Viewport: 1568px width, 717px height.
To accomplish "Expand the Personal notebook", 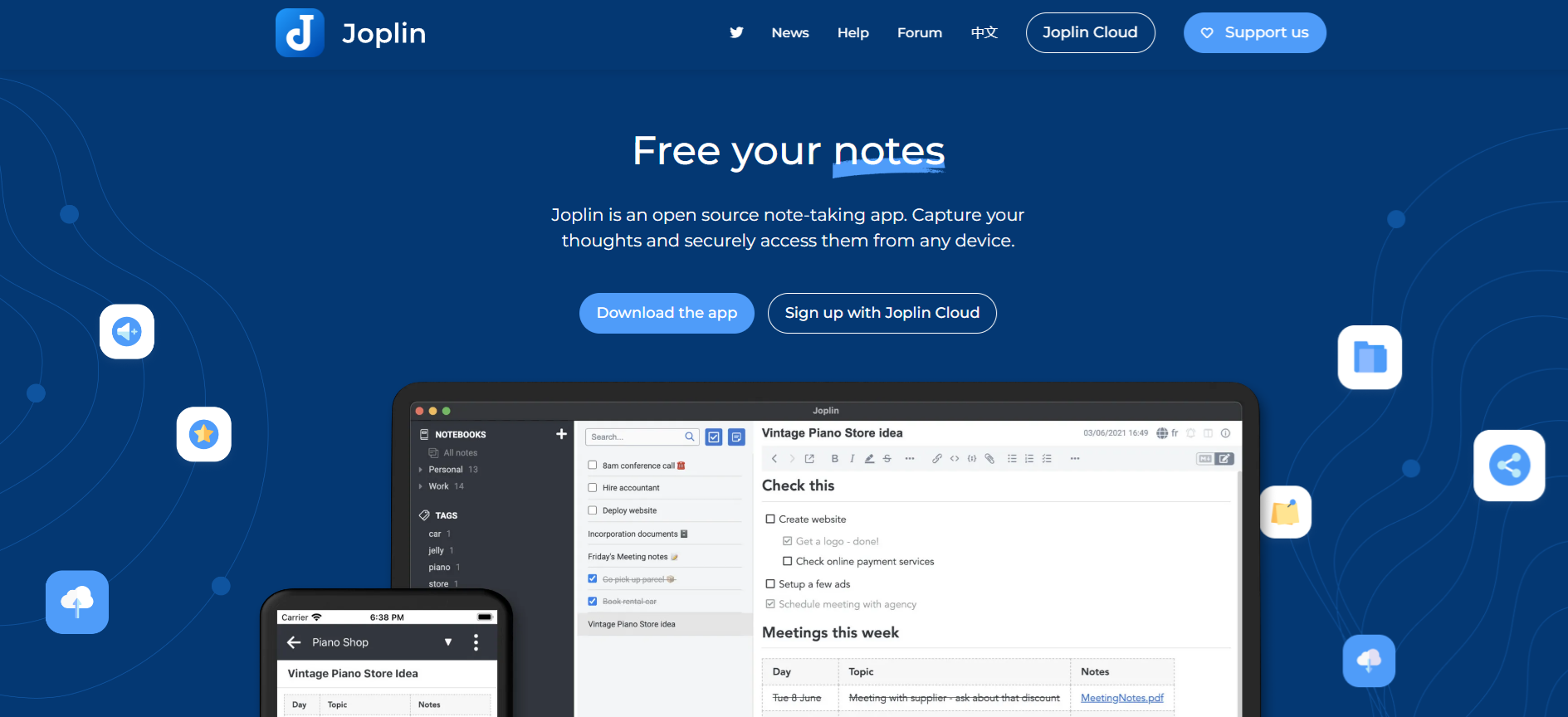I will [x=421, y=470].
